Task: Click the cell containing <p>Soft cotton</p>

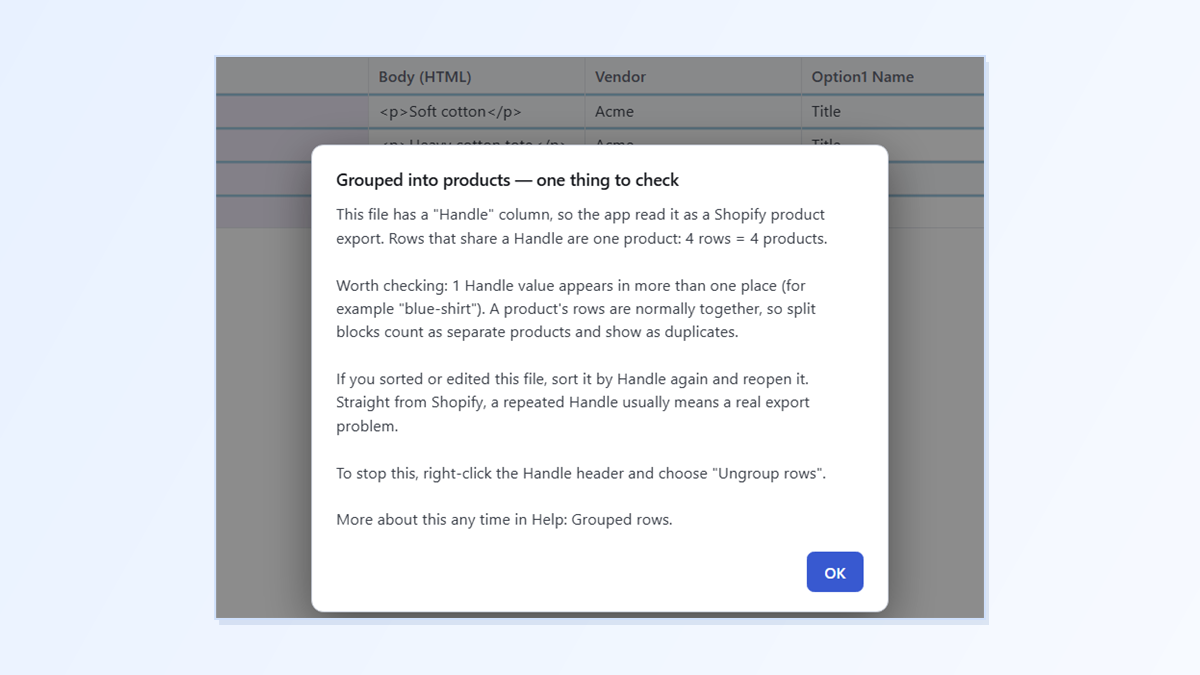Action: tap(476, 111)
